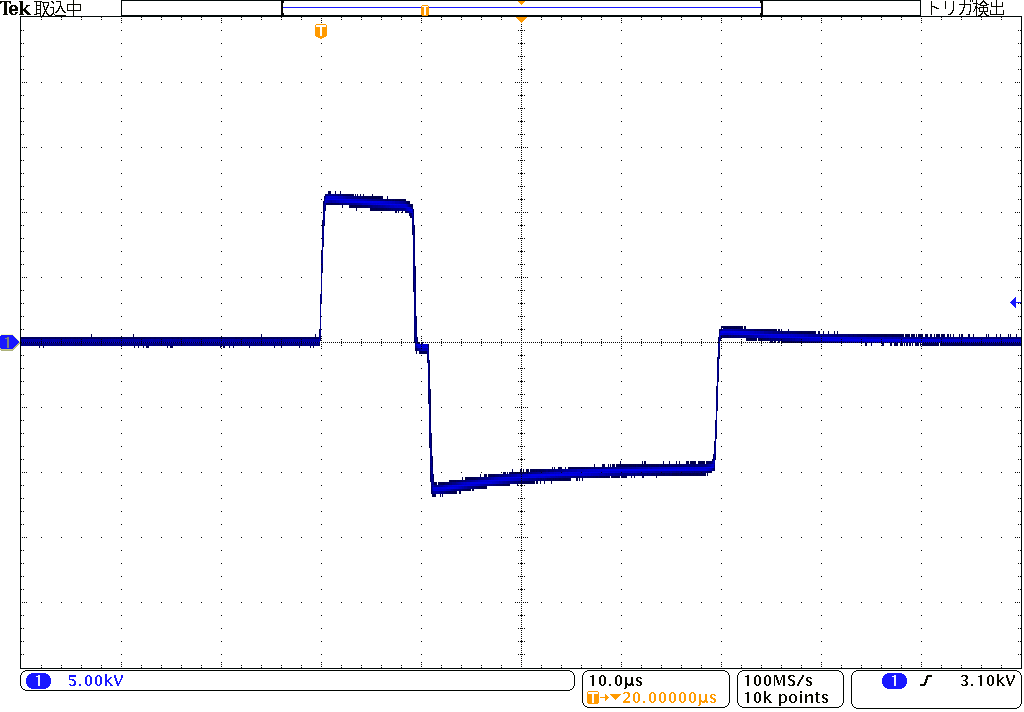The width and height of the screenshot is (1024, 712).
Task: Click the blue channel 1 badge beside 5.00kV
Action: pyautogui.click(x=38, y=682)
